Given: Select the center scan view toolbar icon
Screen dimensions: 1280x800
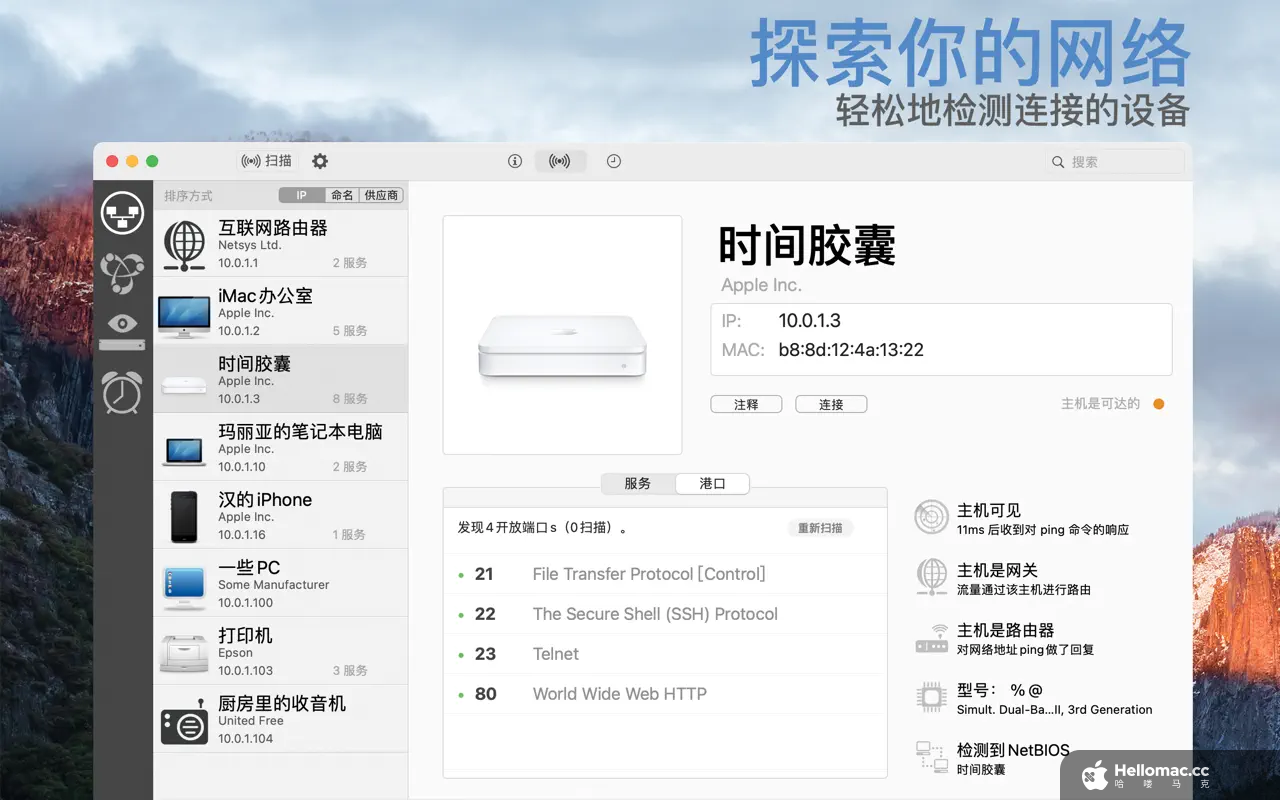Looking at the screenshot, I should [x=560, y=161].
